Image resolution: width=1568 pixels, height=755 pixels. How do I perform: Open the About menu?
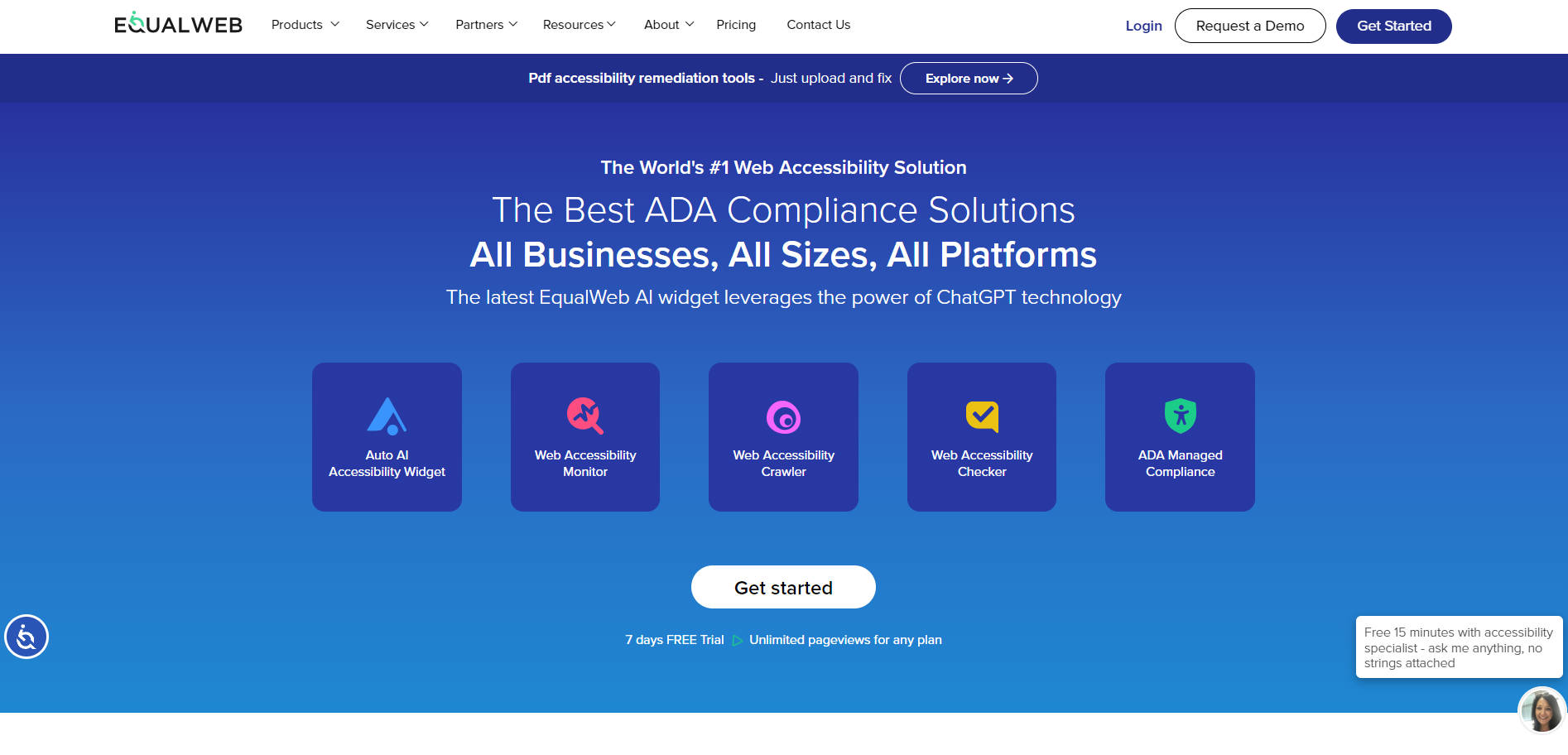[x=667, y=24]
